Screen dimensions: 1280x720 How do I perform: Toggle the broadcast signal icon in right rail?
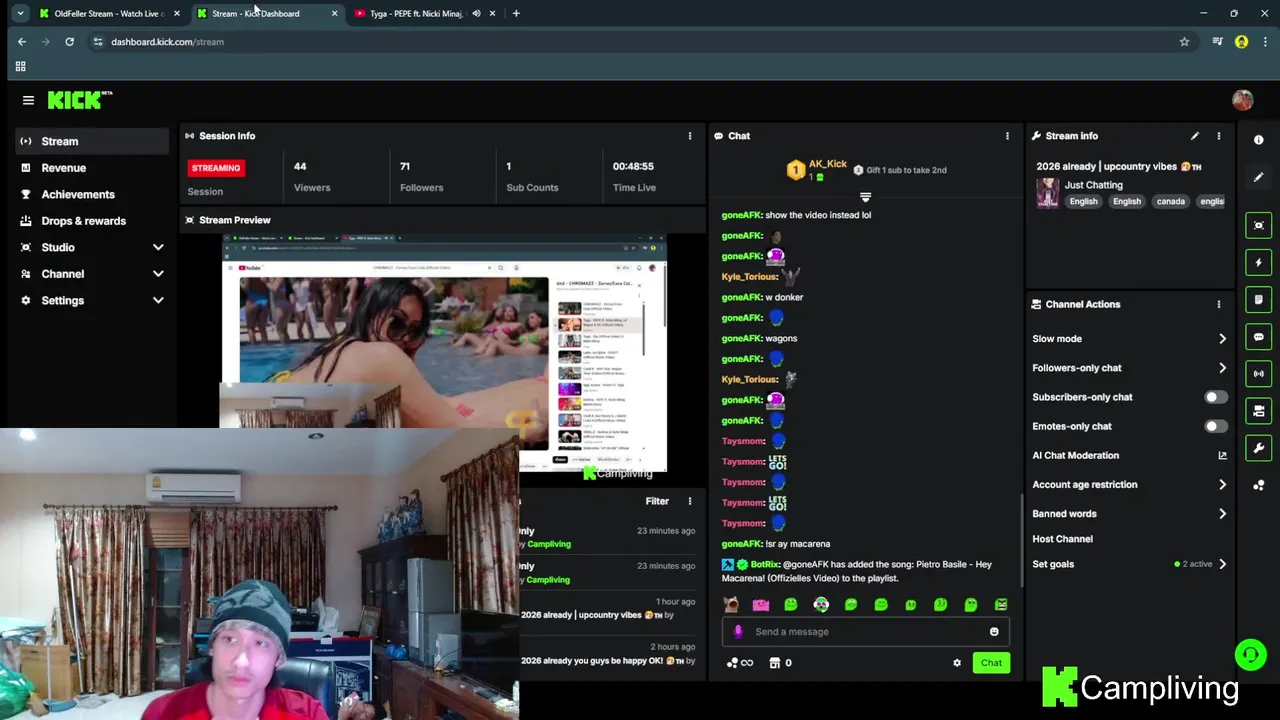tap(1259, 374)
